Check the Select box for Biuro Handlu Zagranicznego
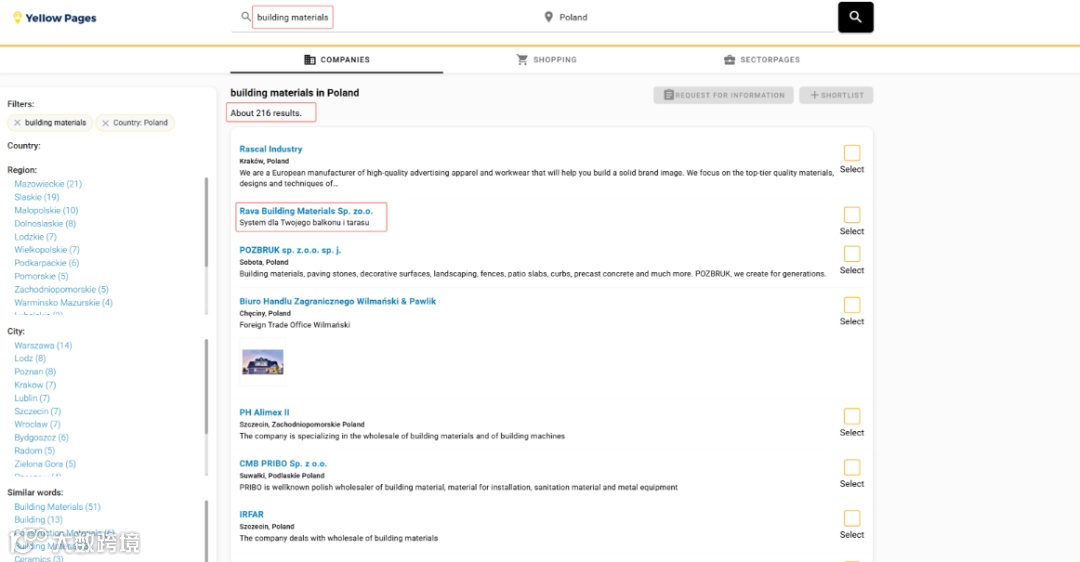This screenshot has width=1080, height=562. tap(852, 304)
